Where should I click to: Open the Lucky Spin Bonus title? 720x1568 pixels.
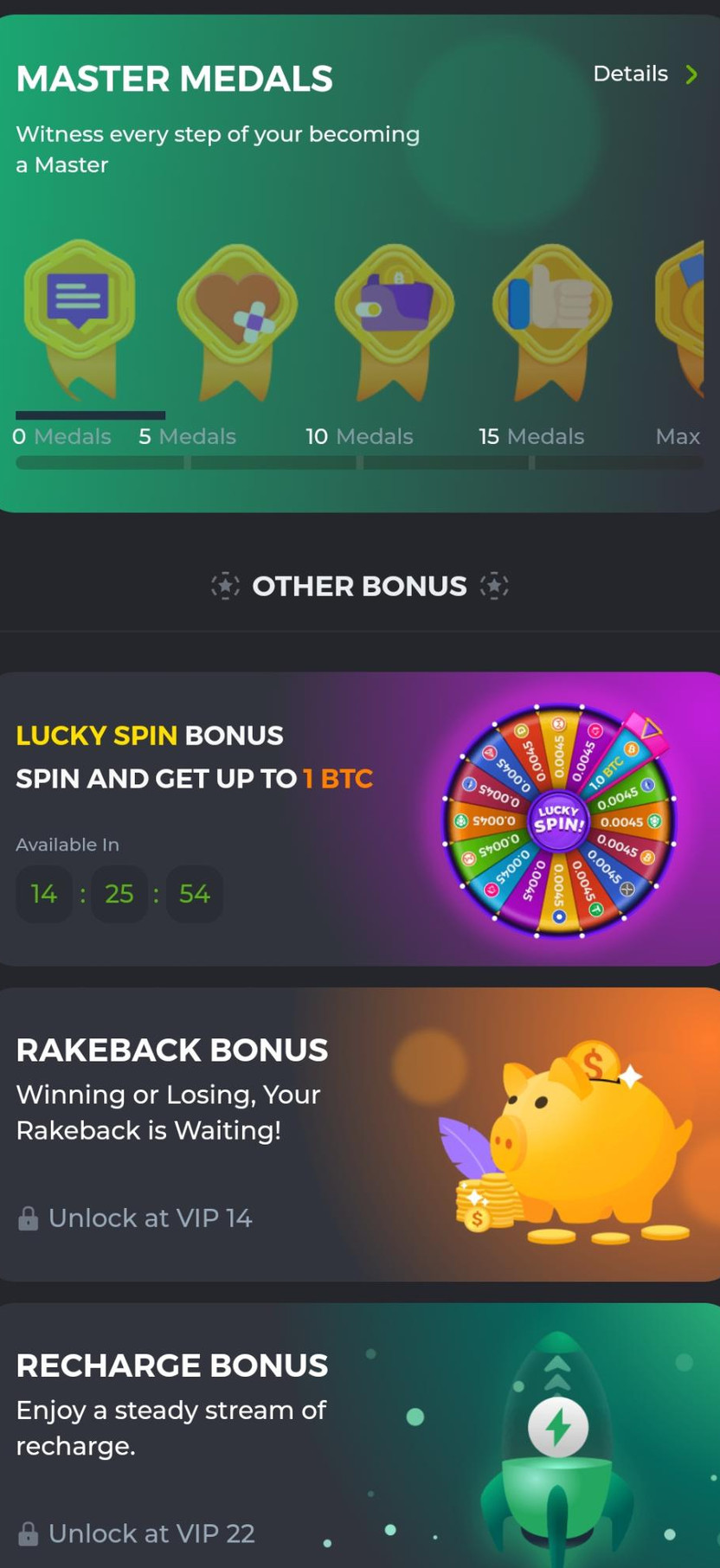tap(150, 736)
